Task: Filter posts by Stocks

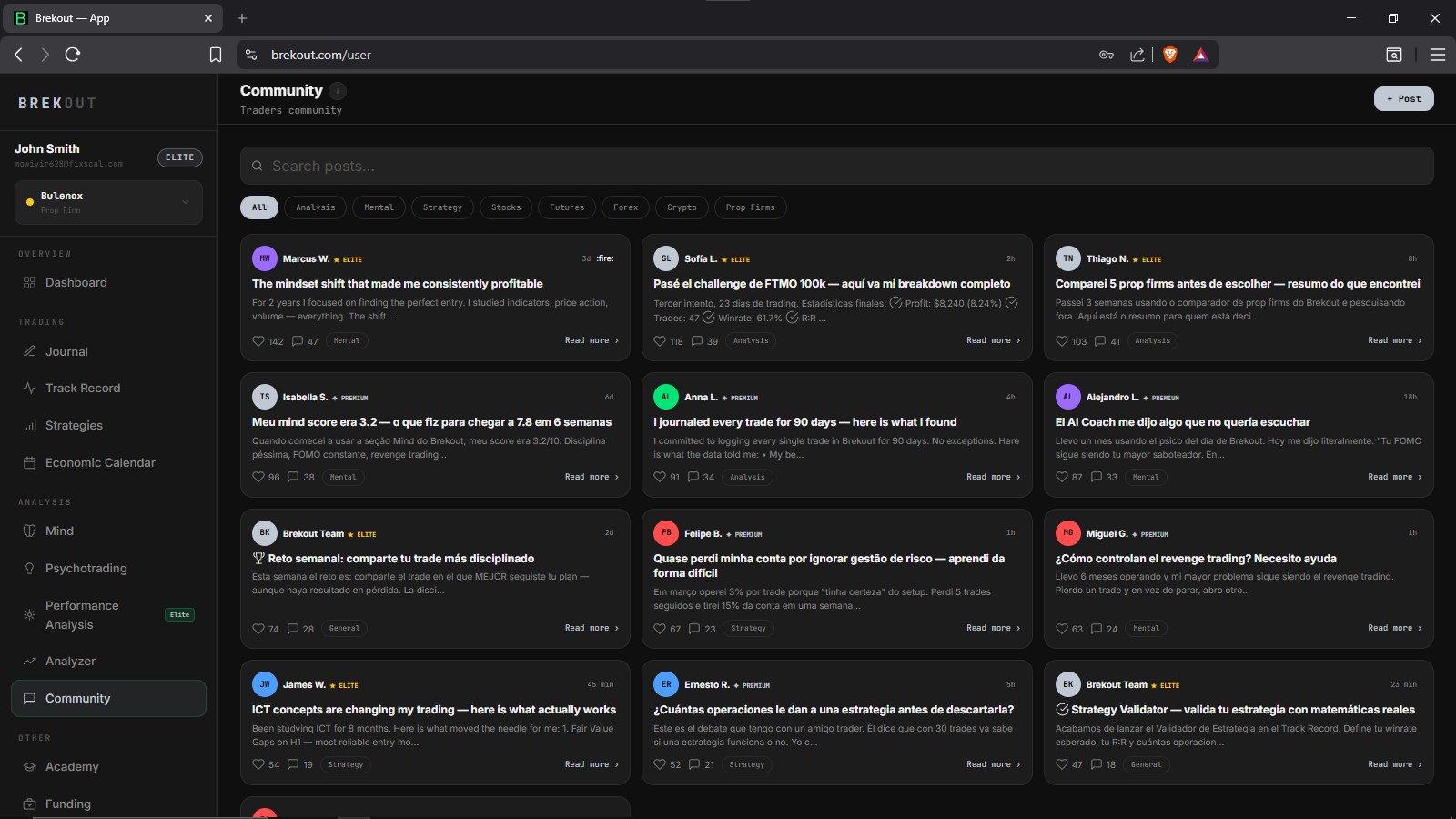Action: 506,207
